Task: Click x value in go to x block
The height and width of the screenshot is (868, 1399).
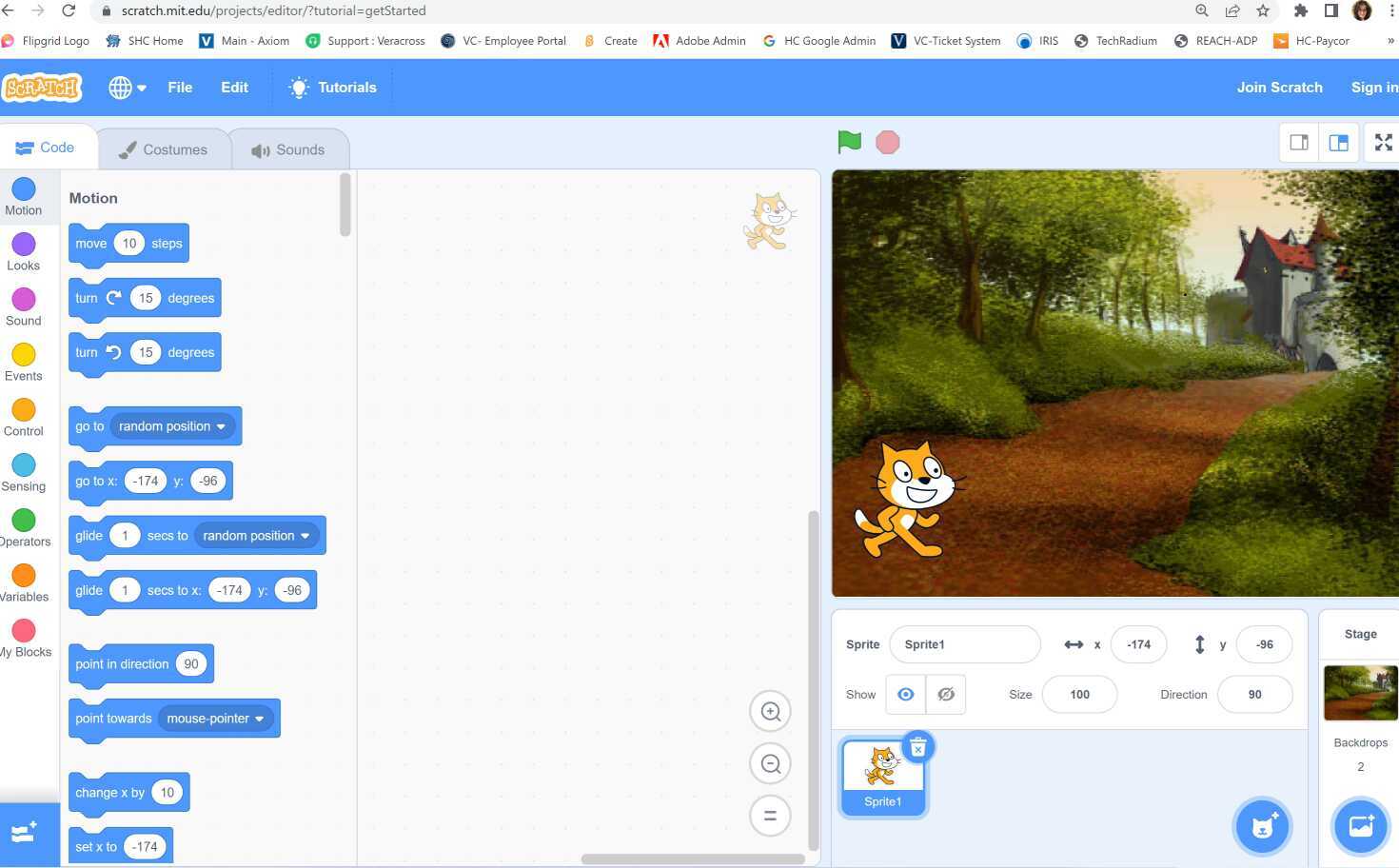Action: pos(146,481)
